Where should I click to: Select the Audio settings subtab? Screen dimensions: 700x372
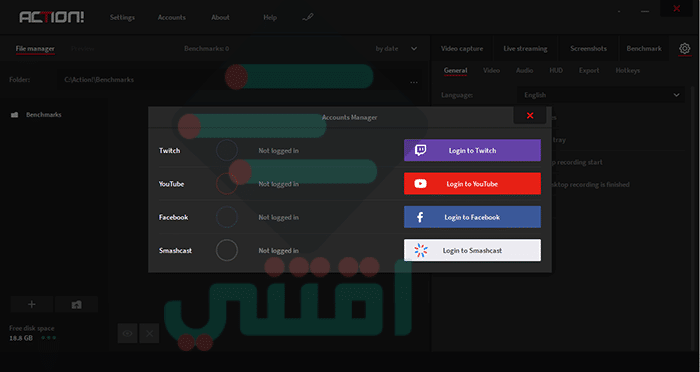click(525, 71)
